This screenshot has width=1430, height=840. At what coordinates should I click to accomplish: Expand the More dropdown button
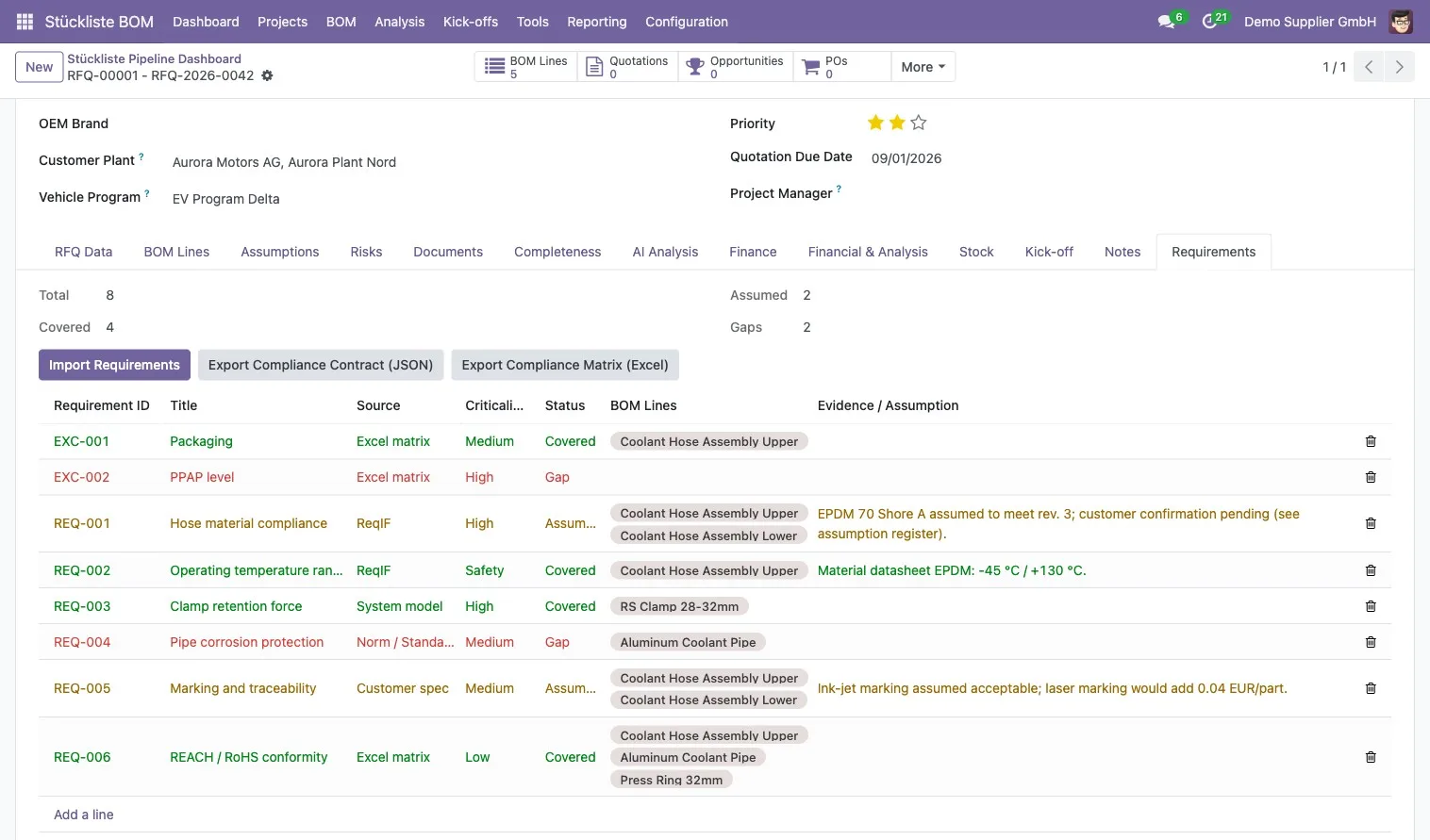pyautogui.click(x=923, y=67)
